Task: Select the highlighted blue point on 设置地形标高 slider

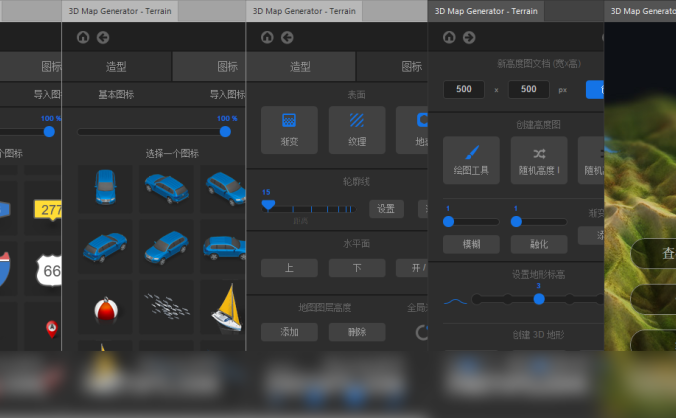Action: (x=539, y=298)
